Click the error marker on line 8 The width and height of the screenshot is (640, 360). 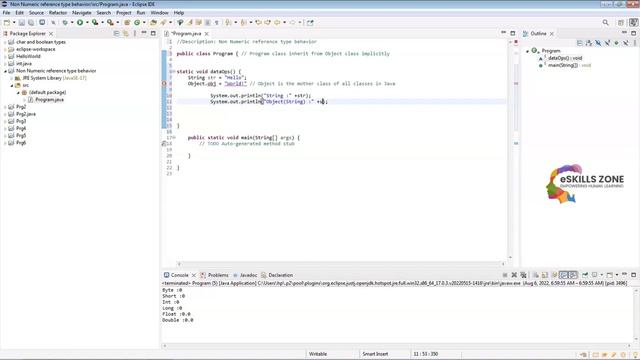point(164,83)
